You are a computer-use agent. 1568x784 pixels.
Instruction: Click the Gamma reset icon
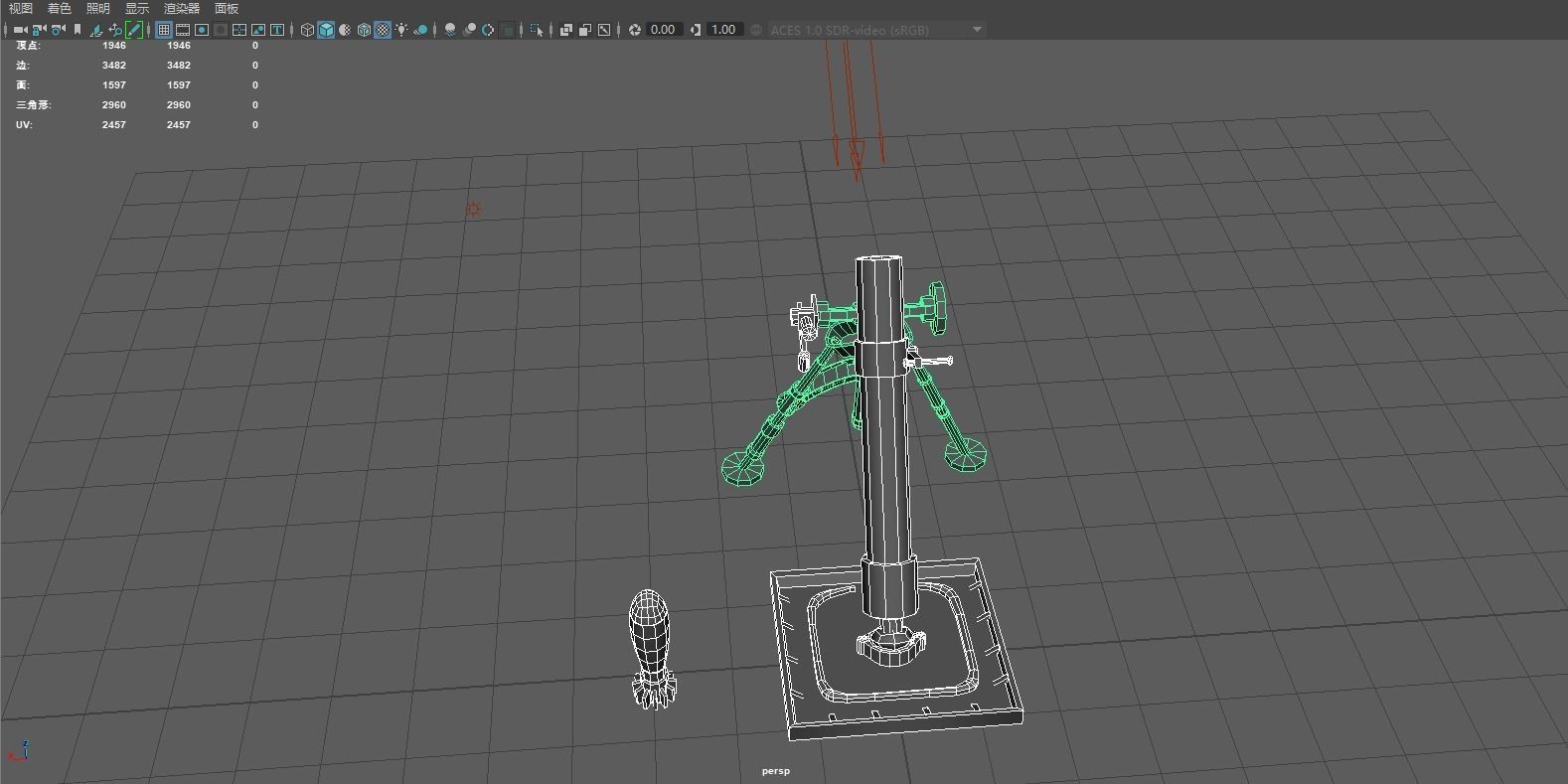(696, 30)
